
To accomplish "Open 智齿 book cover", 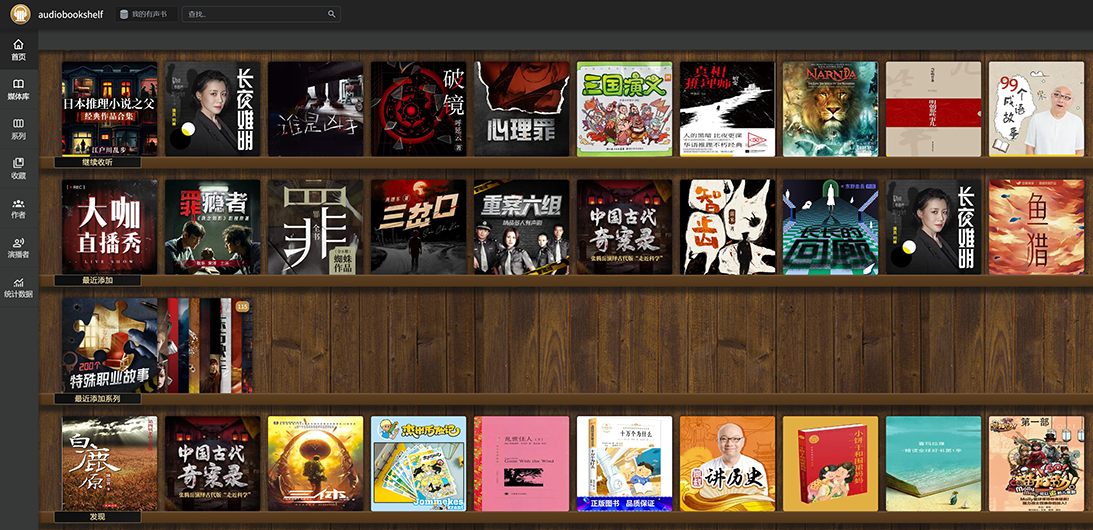I will (728, 227).
